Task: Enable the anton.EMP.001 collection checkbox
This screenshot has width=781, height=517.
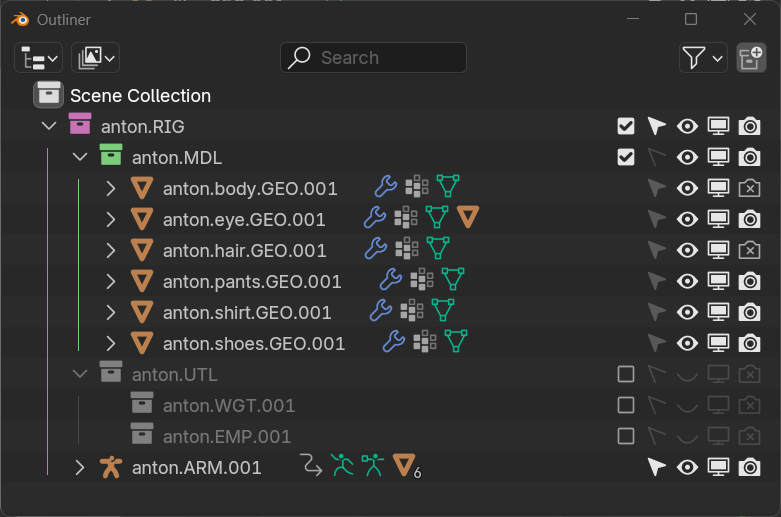Action: 626,436
